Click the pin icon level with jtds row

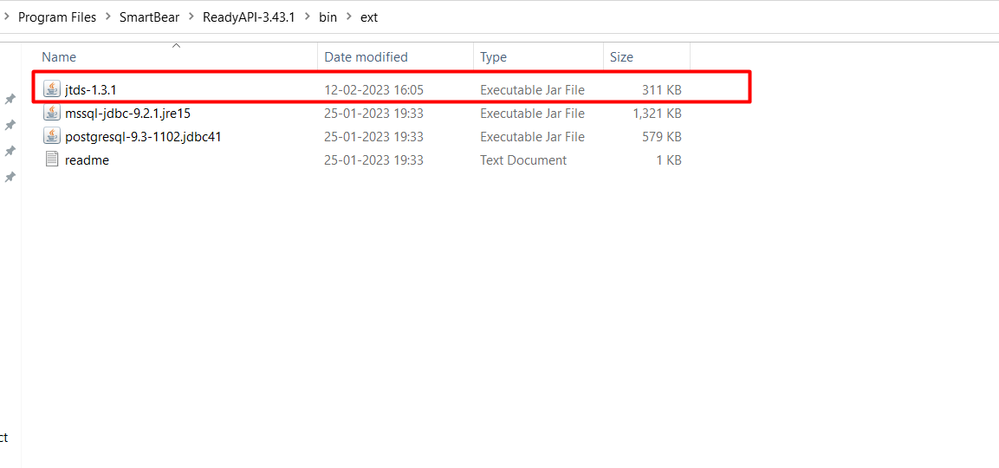10,99
